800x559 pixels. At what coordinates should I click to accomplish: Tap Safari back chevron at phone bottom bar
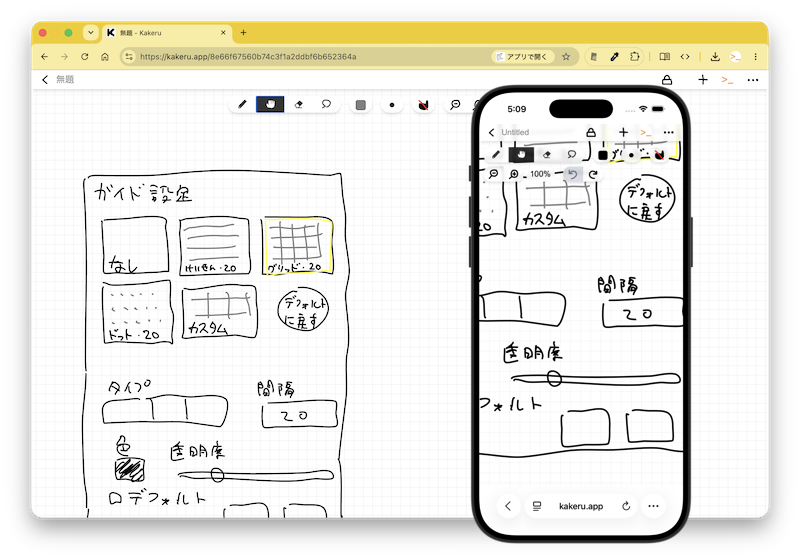(508, 506)
